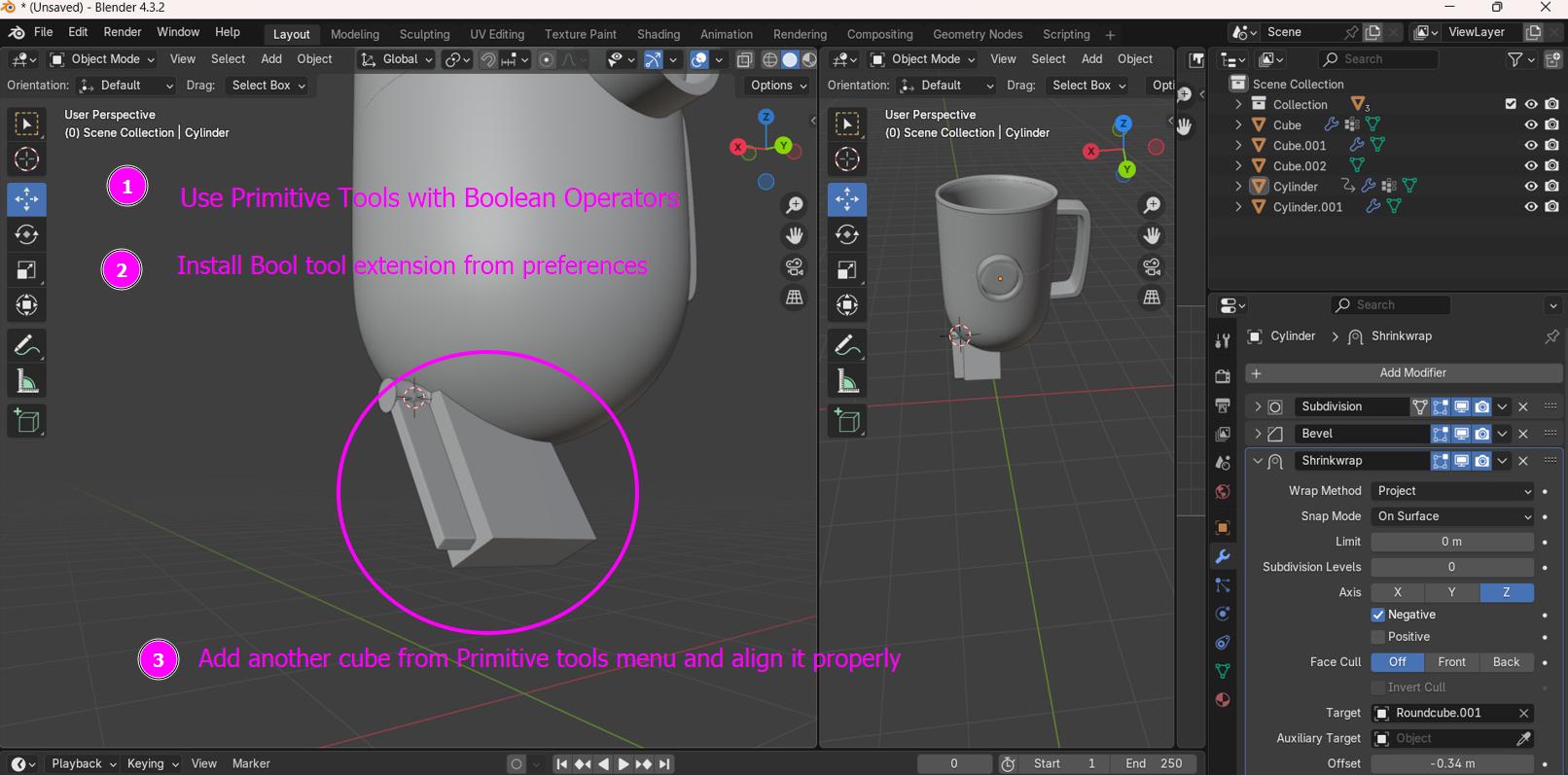Image resolution: width=1568 pixels, height=775 pixels.
Task: Open Global transform orientation dropdown
Action: click(x=396, y=59)
